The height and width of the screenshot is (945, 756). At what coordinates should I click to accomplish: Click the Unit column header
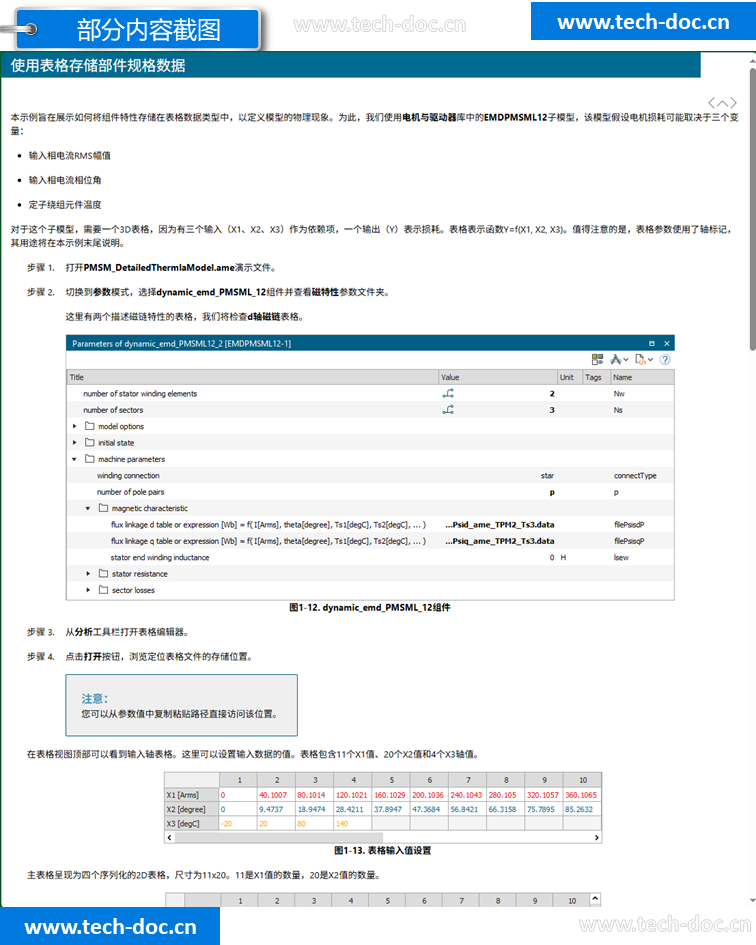tap(570, 377)
